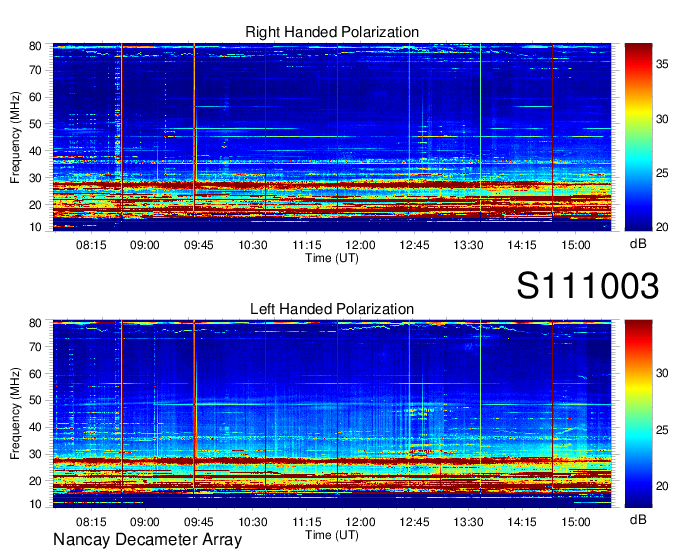This screenshot has width=680, height=552.
Task: Click the Right Handed spectrogram image
Action: (x=332, y=137)
